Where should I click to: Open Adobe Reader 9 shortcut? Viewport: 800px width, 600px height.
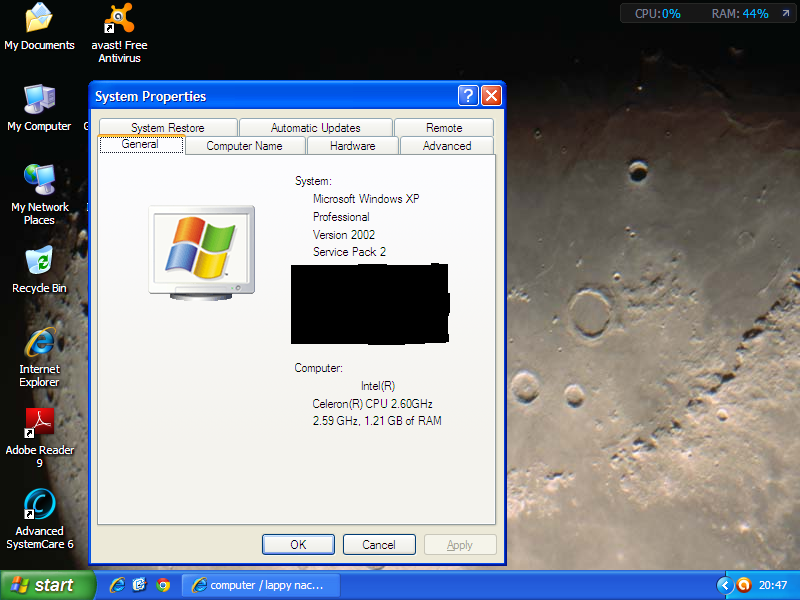tap(39, 437)
